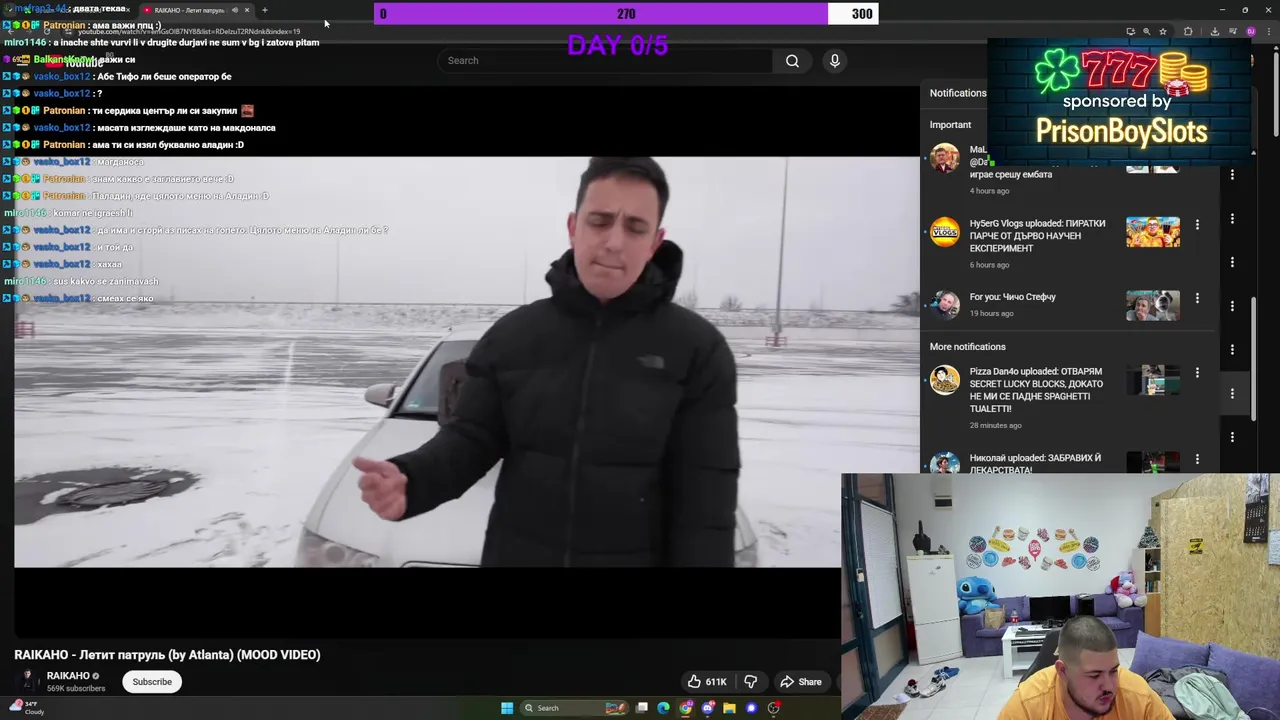
Task: Like the RAIKAHO video (611K thumbs up)
Action: click(706, 682)
